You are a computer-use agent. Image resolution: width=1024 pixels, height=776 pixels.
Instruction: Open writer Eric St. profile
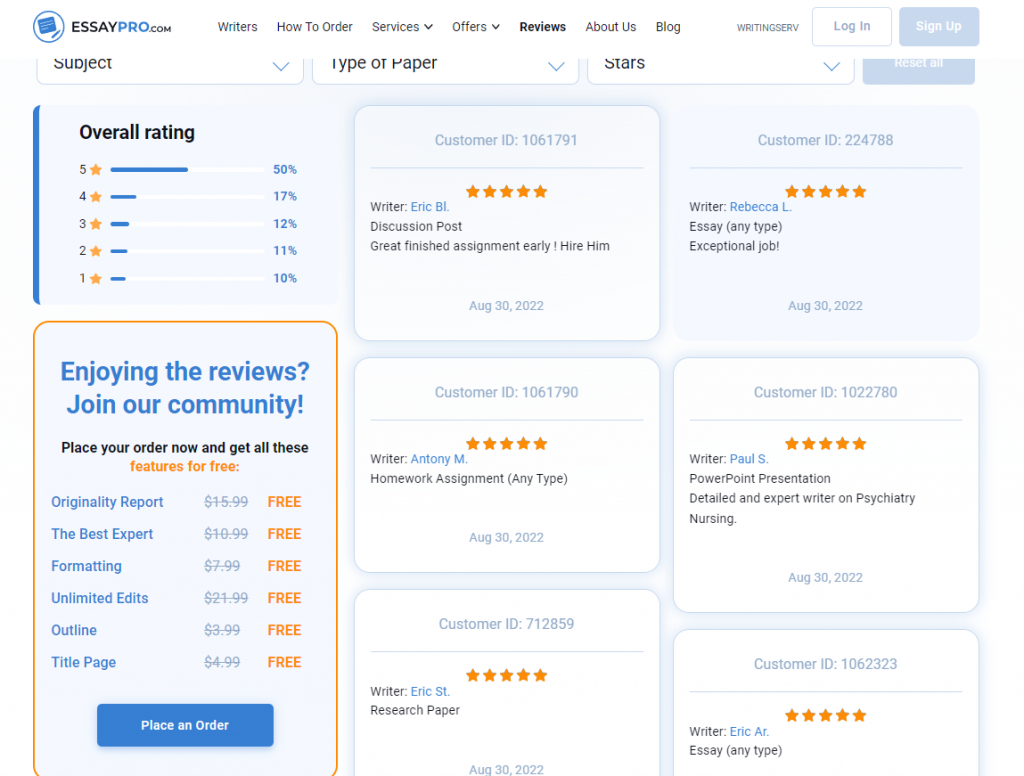coord(430,691)
